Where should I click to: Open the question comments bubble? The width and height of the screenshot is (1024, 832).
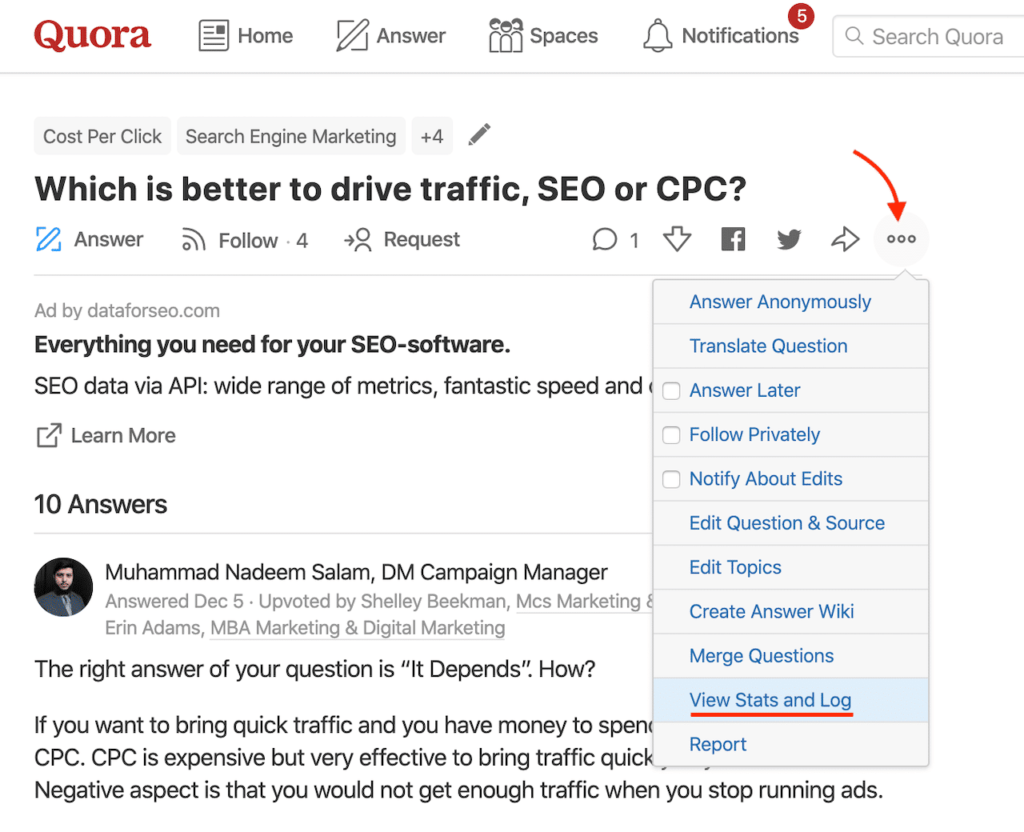[615, 240]
